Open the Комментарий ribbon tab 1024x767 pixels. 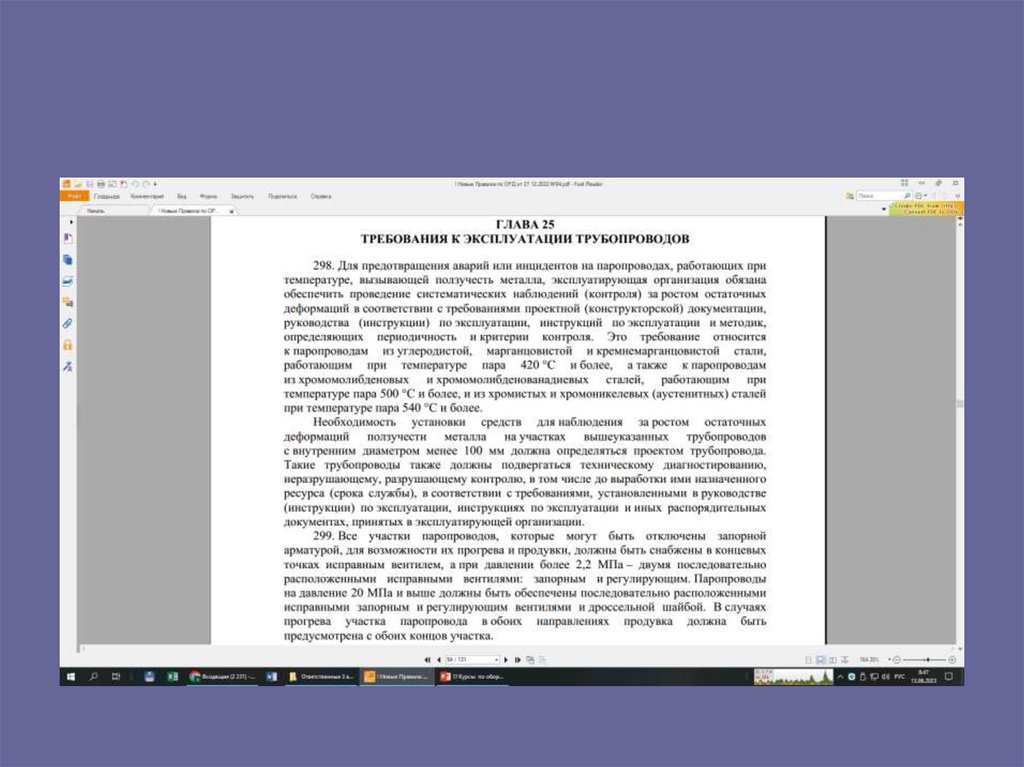(x=147, y=196)
